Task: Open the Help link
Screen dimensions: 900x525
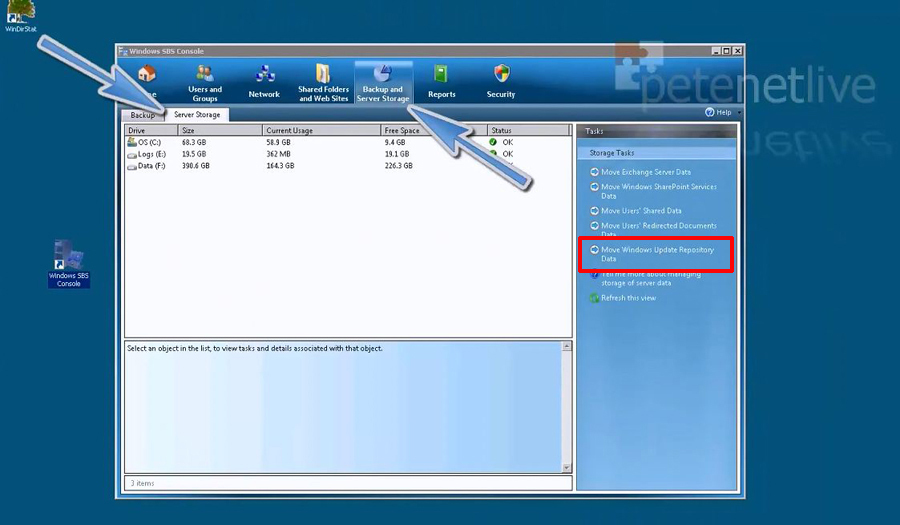Action: pos(724,112)
